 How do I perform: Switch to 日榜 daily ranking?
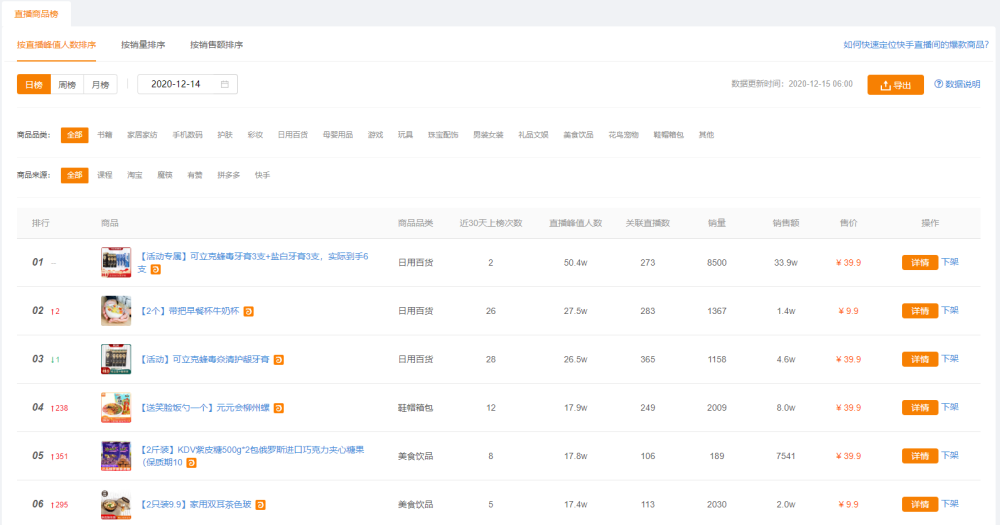pyautogui.click(x=34, y=84)
